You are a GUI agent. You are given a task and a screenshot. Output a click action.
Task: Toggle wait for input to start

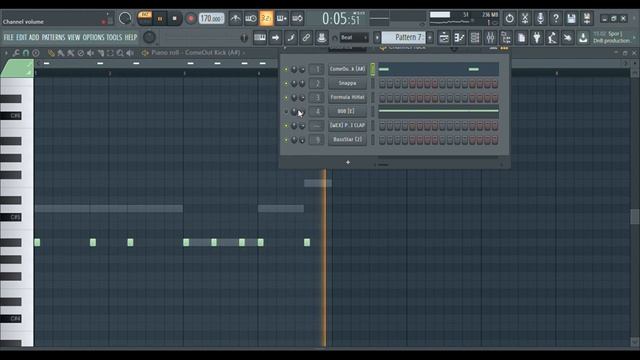point(251,18)
